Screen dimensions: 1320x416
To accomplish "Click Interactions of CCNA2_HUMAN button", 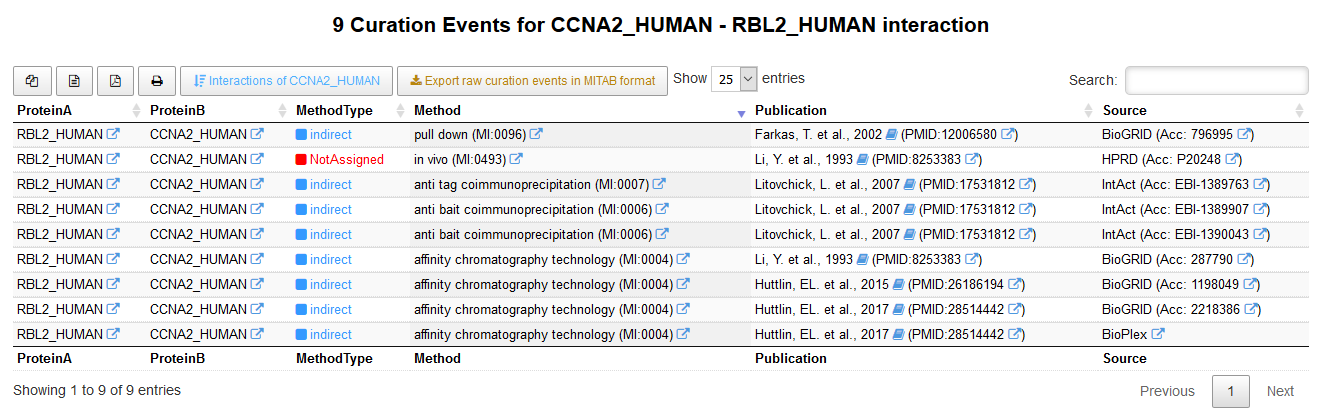I will pos(287,80).
